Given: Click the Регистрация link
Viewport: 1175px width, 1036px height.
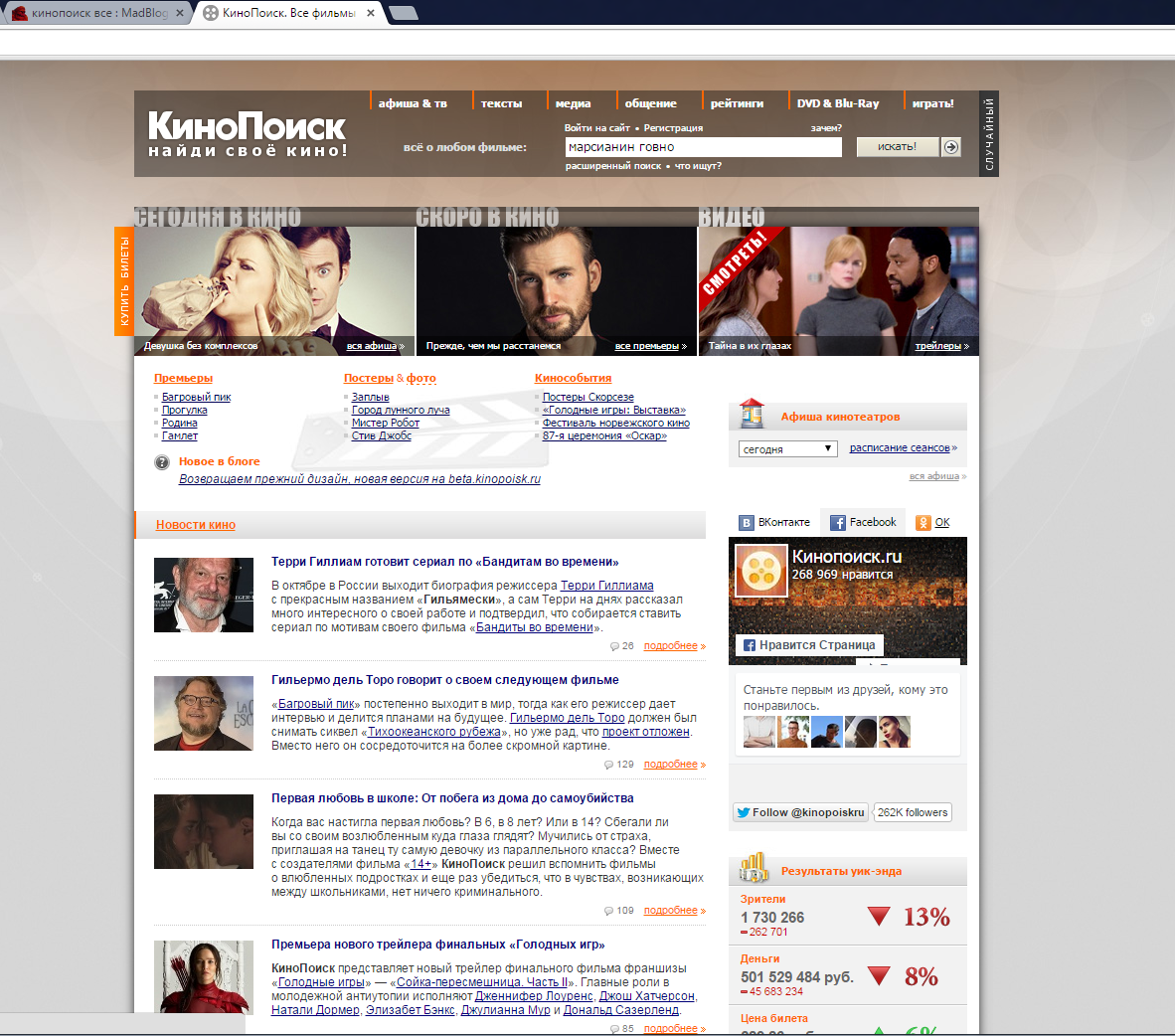Looking at the screenshot, I should (x=673, y=127).
